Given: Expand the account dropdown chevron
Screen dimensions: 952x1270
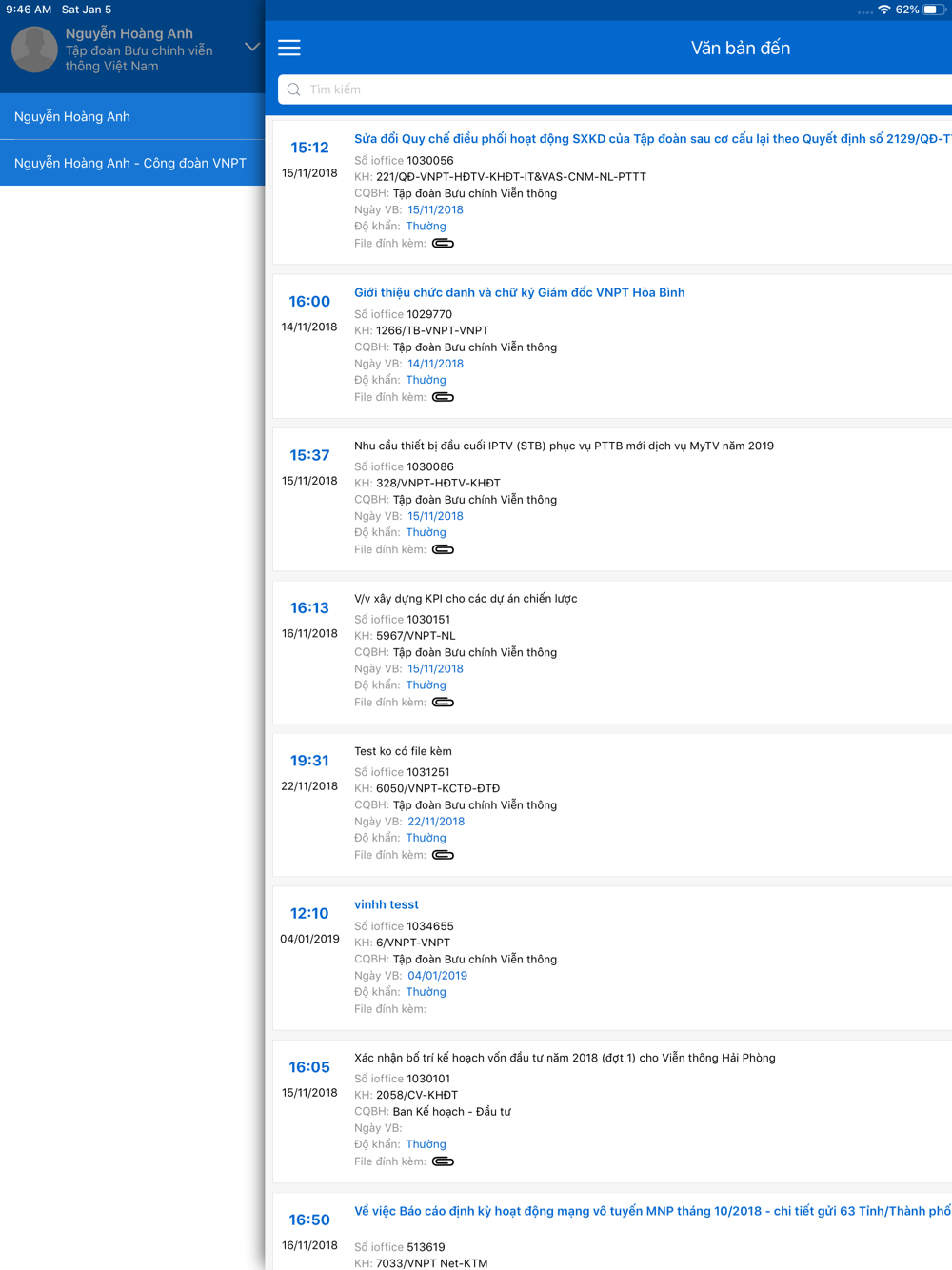Looking at the screenshot, I should tap(252, 47).
